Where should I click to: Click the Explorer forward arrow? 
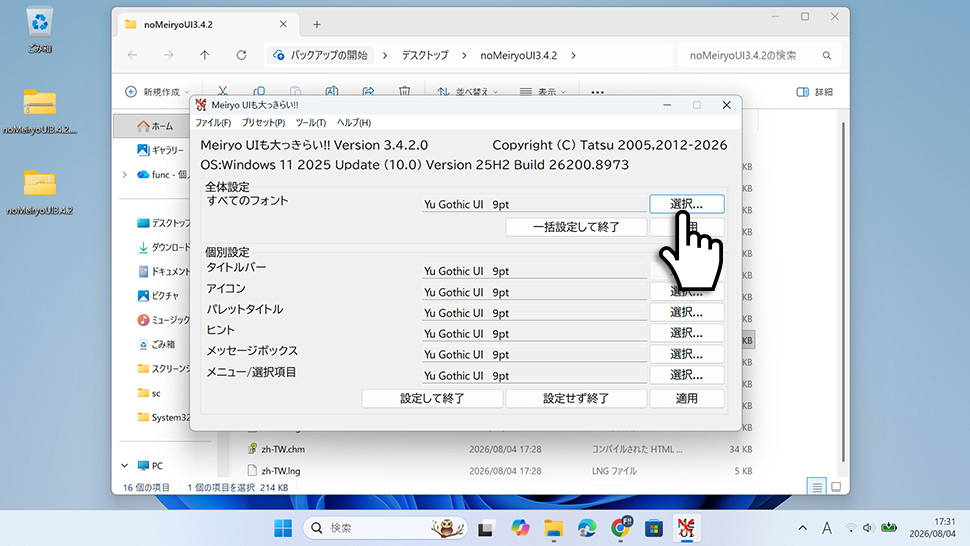click(x=168, y=55)
